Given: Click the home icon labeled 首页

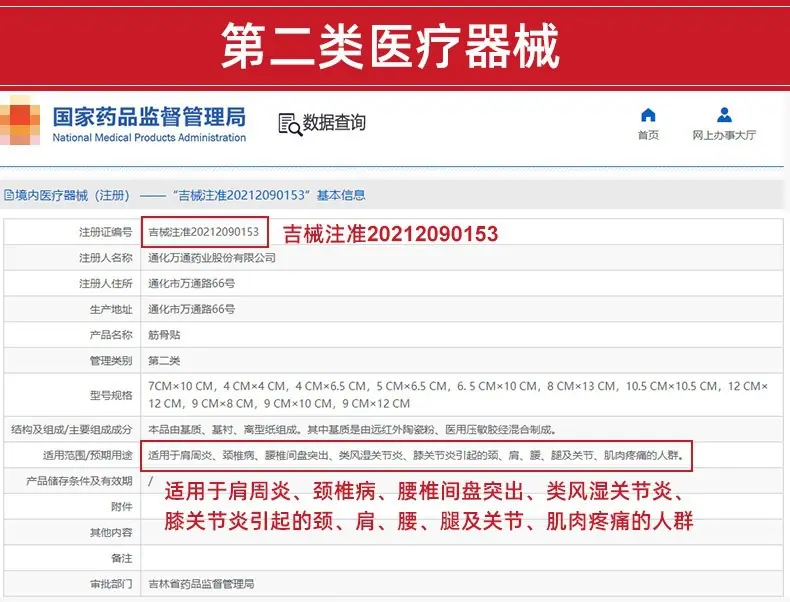Looking at the screenshot, I should coord(648,115).
